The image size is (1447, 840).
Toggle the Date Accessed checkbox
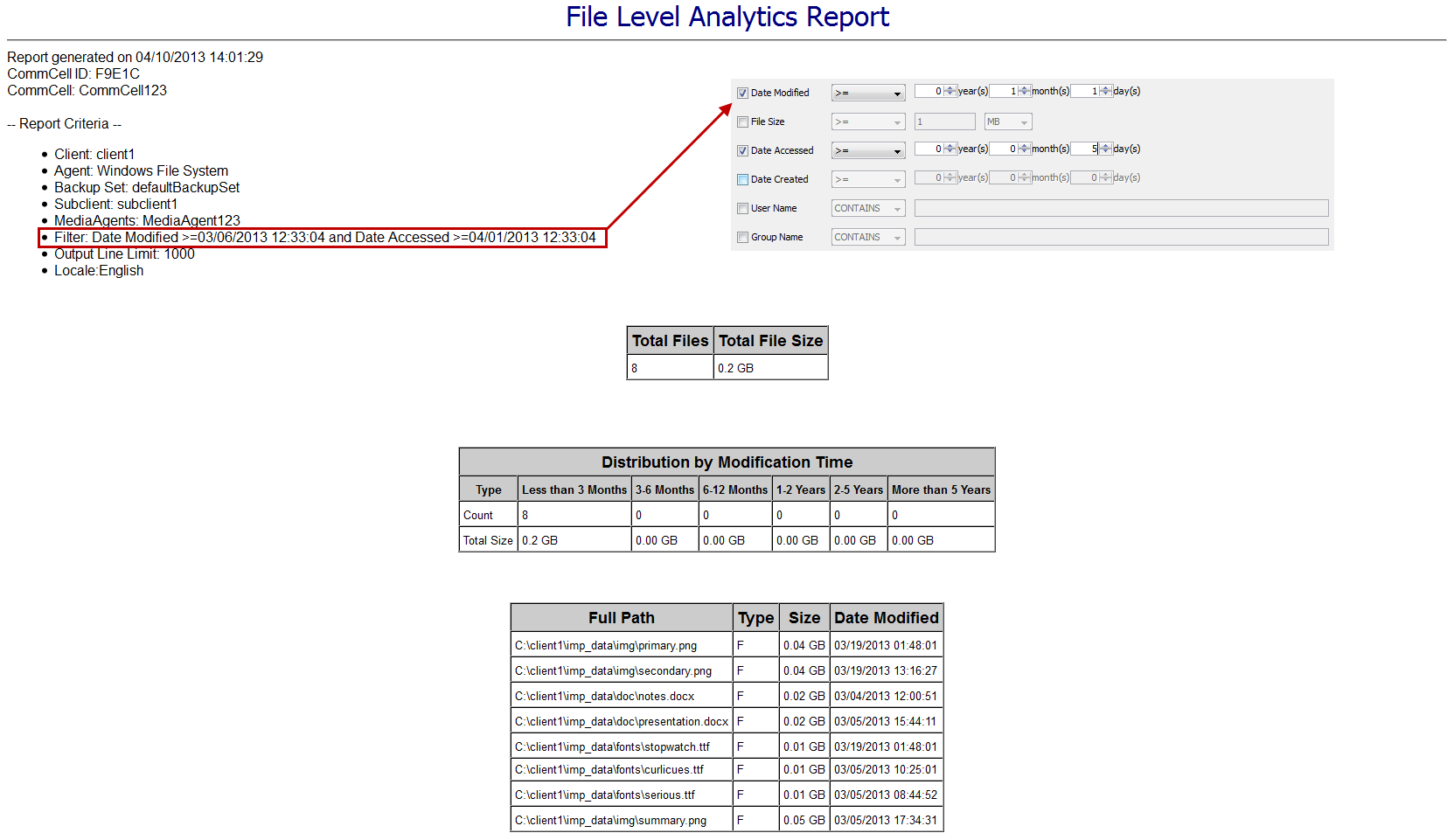coord(742,150)
